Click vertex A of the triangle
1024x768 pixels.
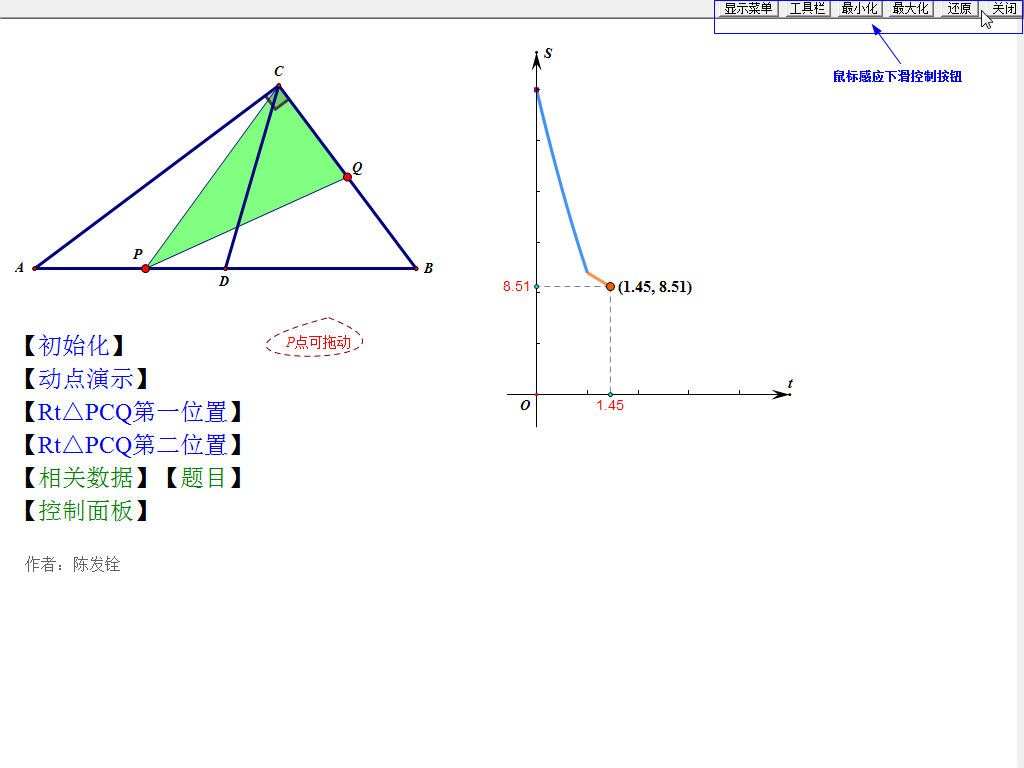35,268
